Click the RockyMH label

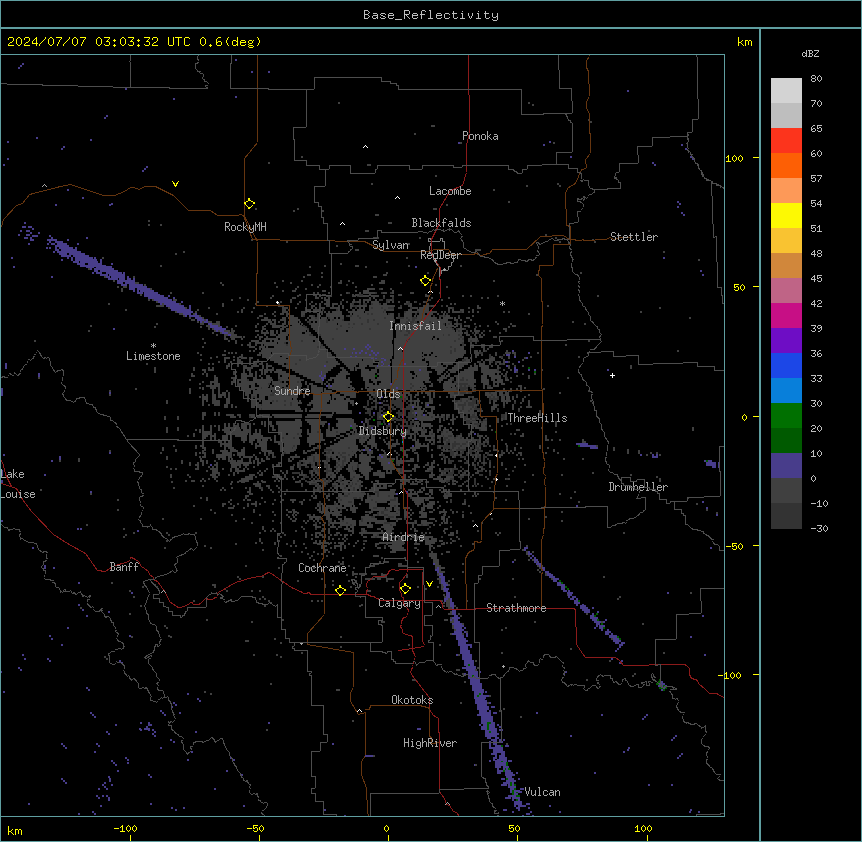click(x=245, y=227)
